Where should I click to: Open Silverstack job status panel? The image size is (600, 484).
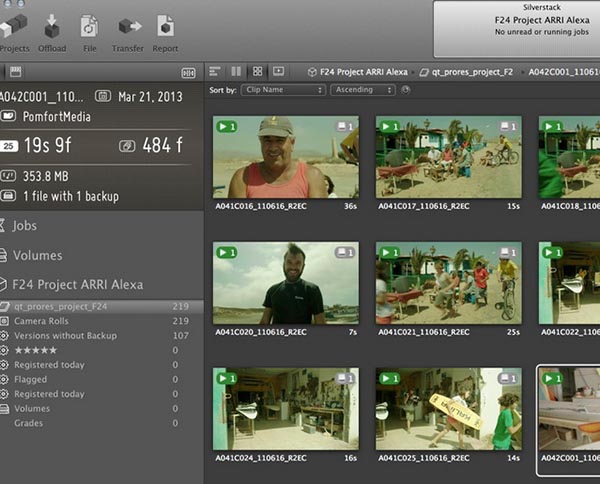516,28
